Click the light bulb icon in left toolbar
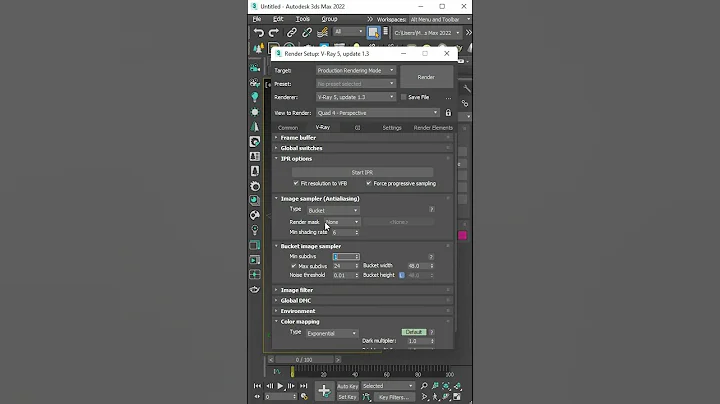 click(x=255, y=97)
